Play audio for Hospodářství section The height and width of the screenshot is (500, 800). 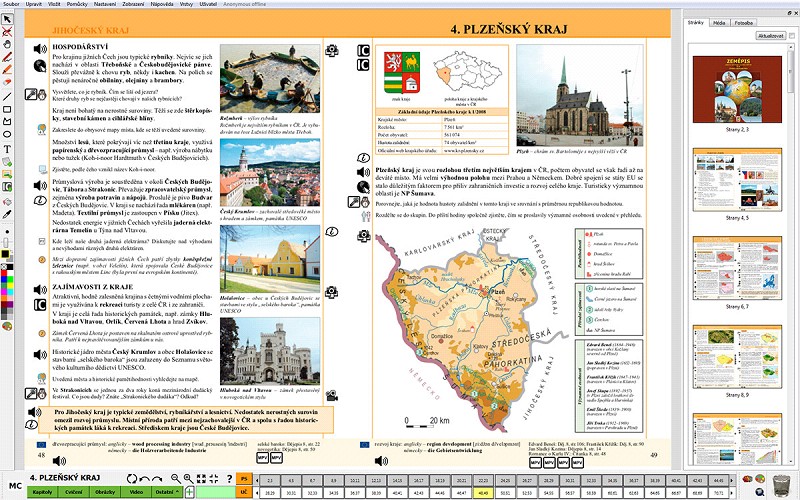(x=40, y=49)
